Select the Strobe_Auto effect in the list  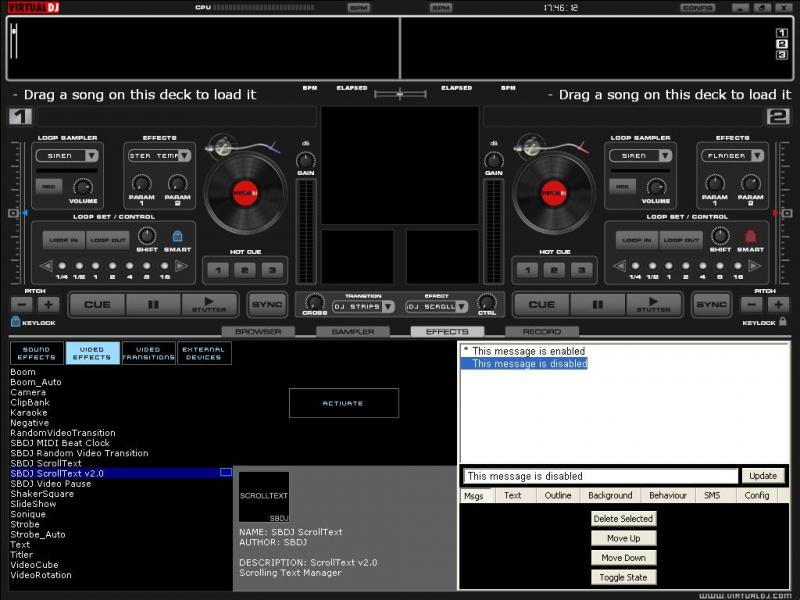pyautogui.click(x=38, y=534)
